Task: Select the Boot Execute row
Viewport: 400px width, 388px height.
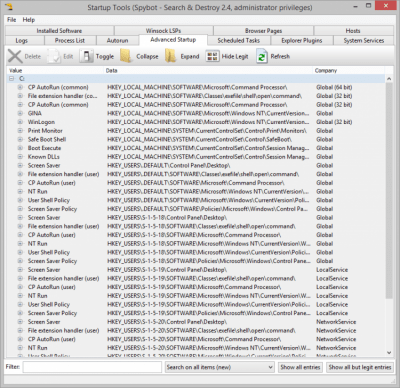Action: [x=196, y=148]
